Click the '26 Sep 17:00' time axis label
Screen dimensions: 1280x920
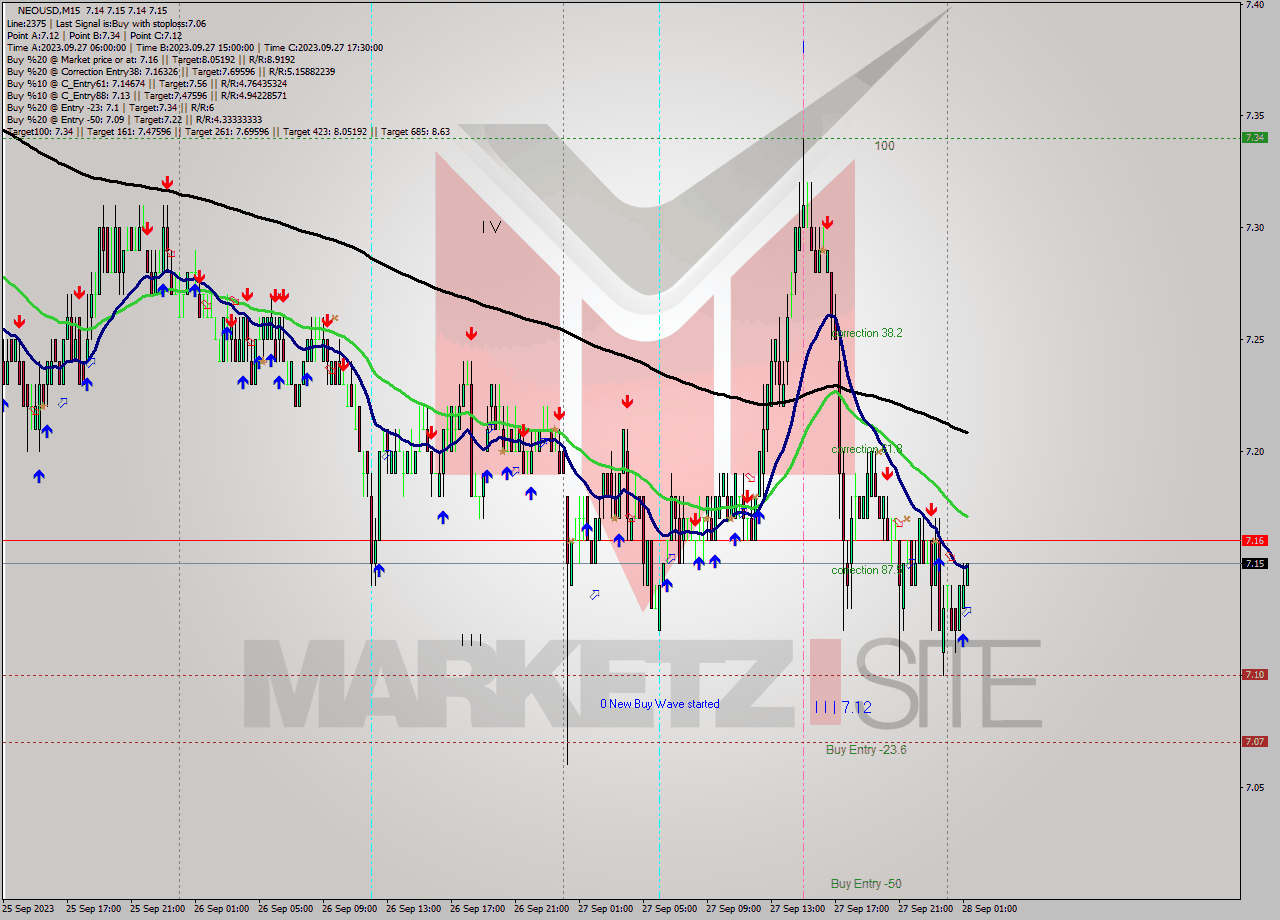(476, 909)
